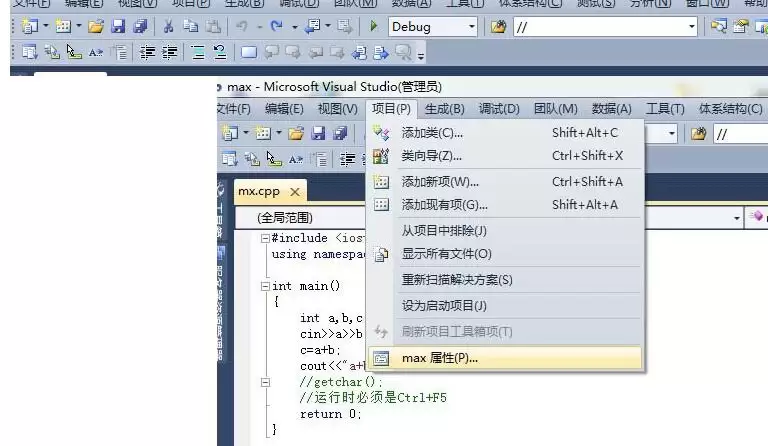Collapse the //getchar() comment block
The image size is (768, 446).
265,382
